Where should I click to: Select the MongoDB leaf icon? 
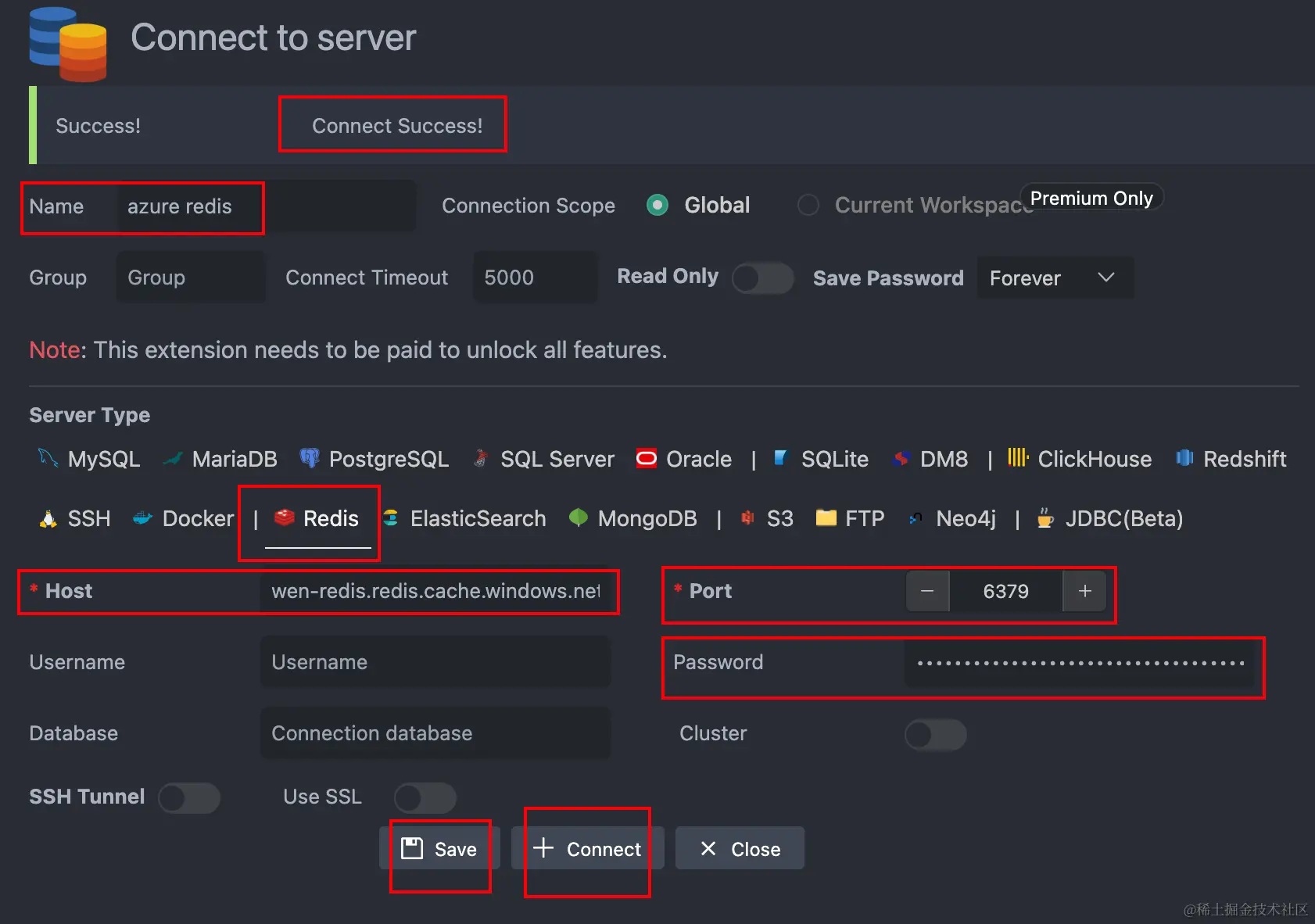coord(579,518)
